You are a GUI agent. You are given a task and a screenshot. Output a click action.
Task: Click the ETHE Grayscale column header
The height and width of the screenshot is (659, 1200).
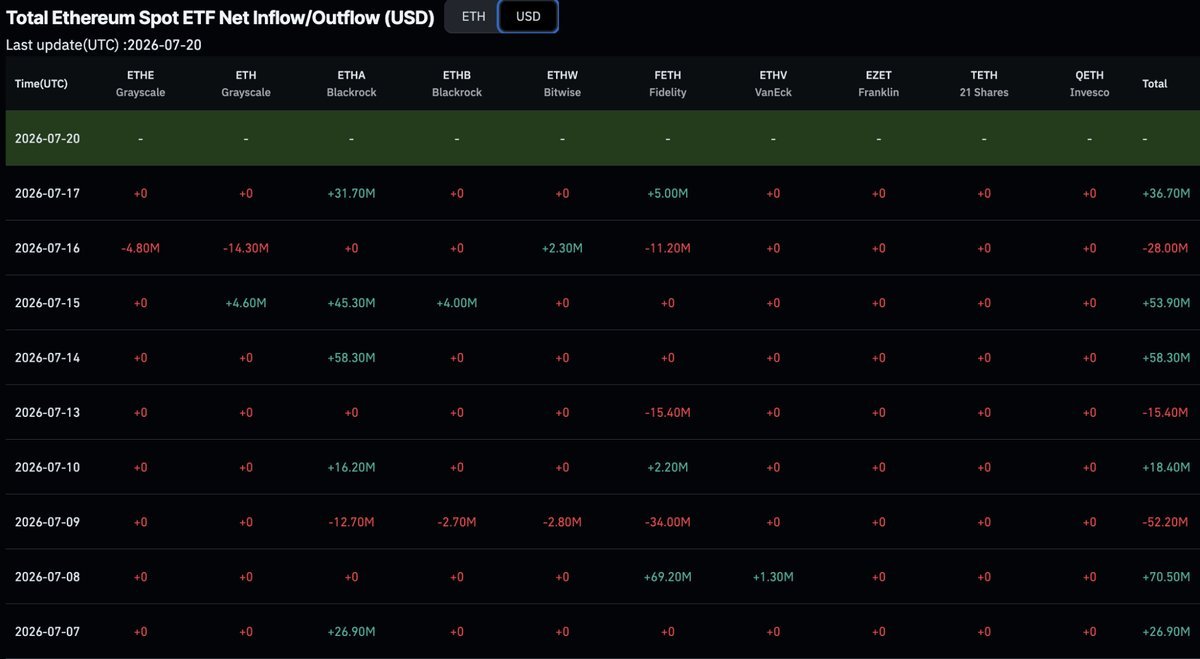[x=140, y=84]
